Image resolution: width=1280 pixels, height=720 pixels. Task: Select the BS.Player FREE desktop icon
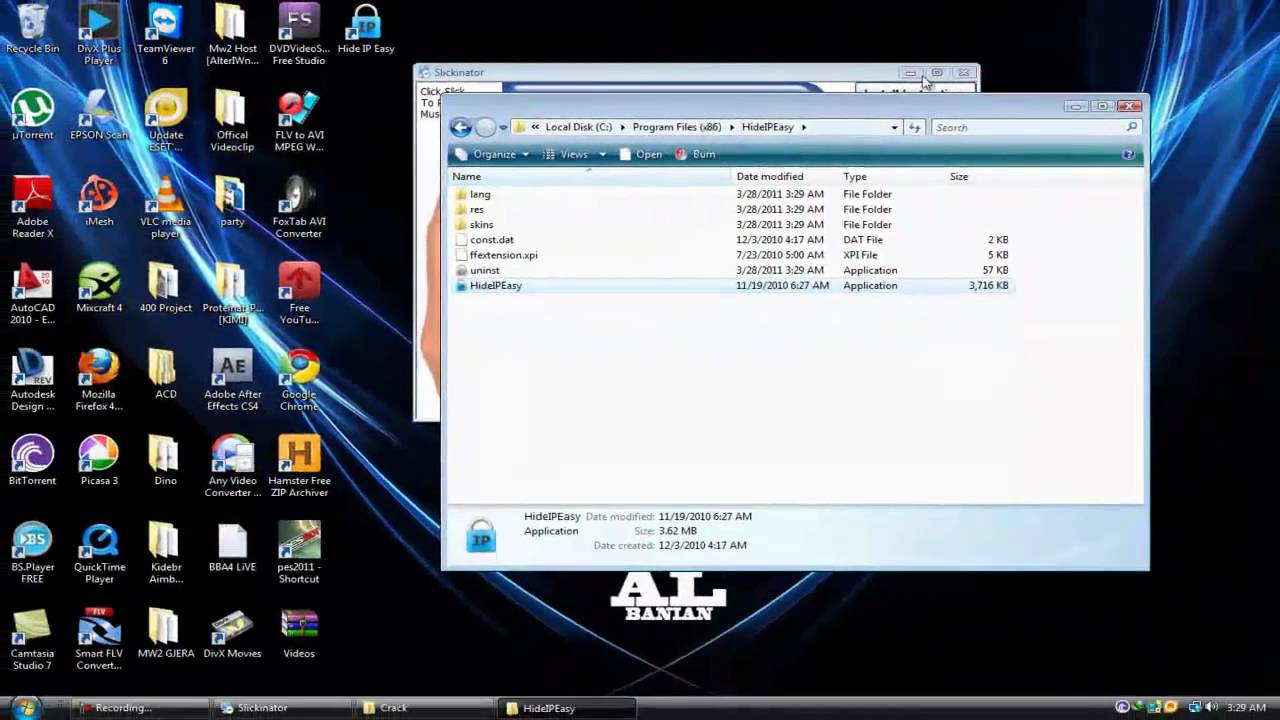(32, 553)
